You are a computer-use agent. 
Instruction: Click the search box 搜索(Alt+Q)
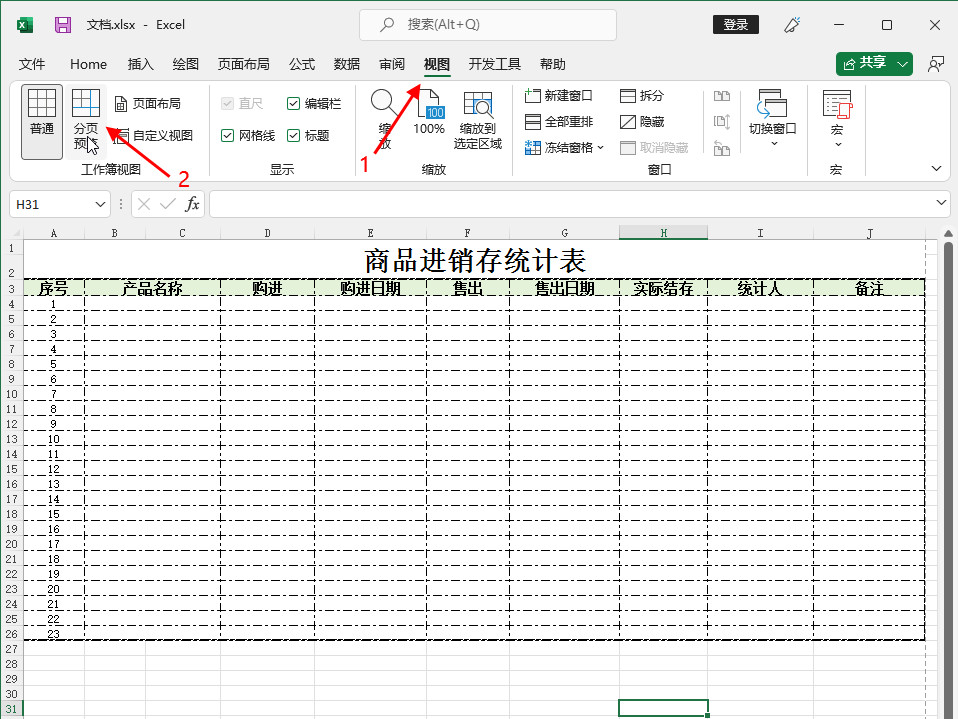click(488, 24)
